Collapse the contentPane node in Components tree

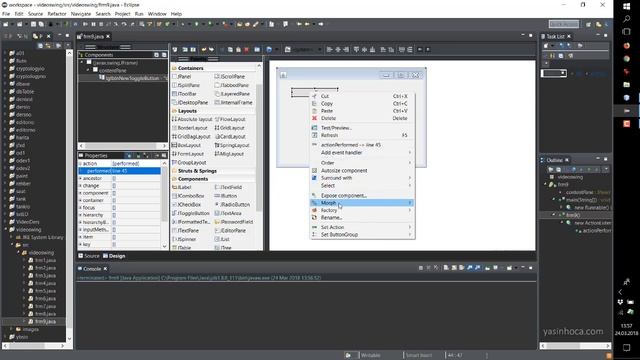88,70
